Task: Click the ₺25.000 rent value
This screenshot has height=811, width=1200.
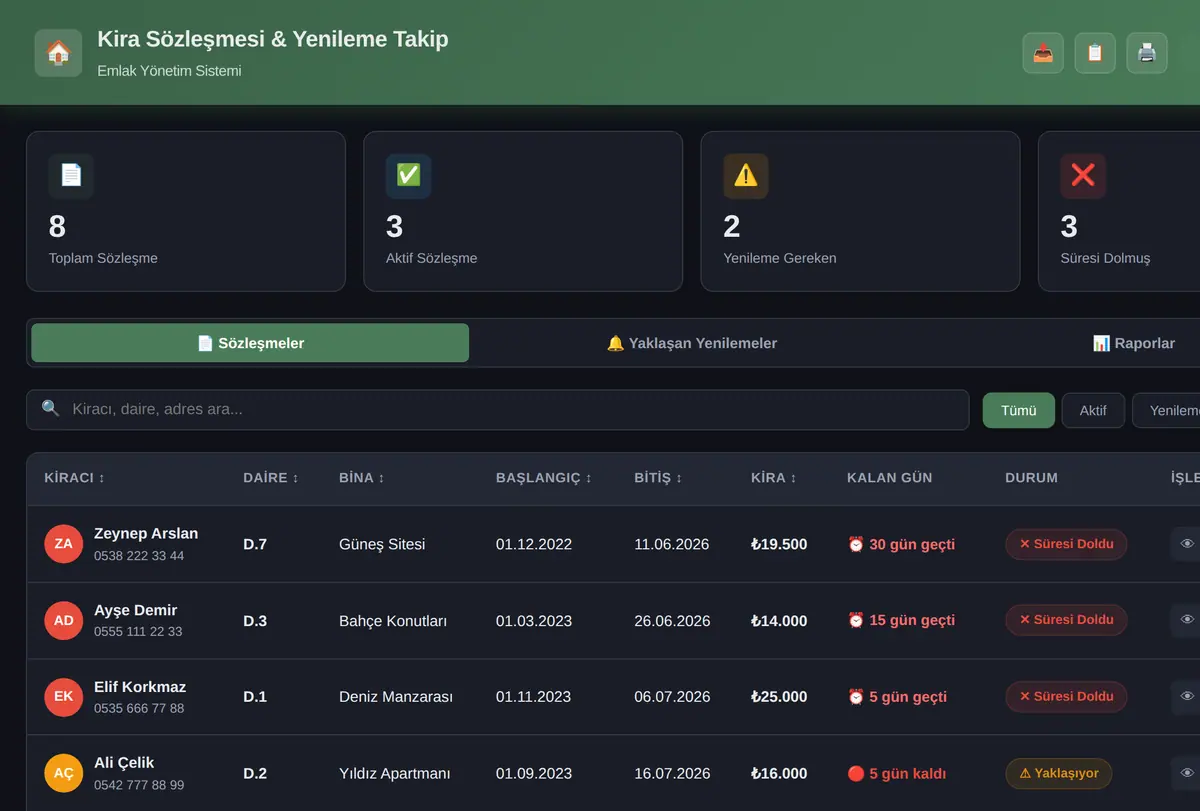Action: tap(779, 697)
